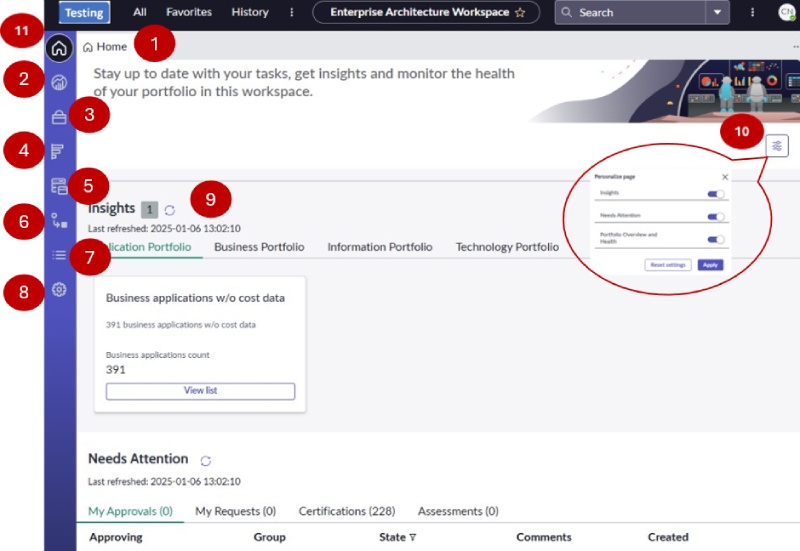Click the Enterprise Architecture Workspace pill
Screen dimensions: 800x551
point(426,12)
